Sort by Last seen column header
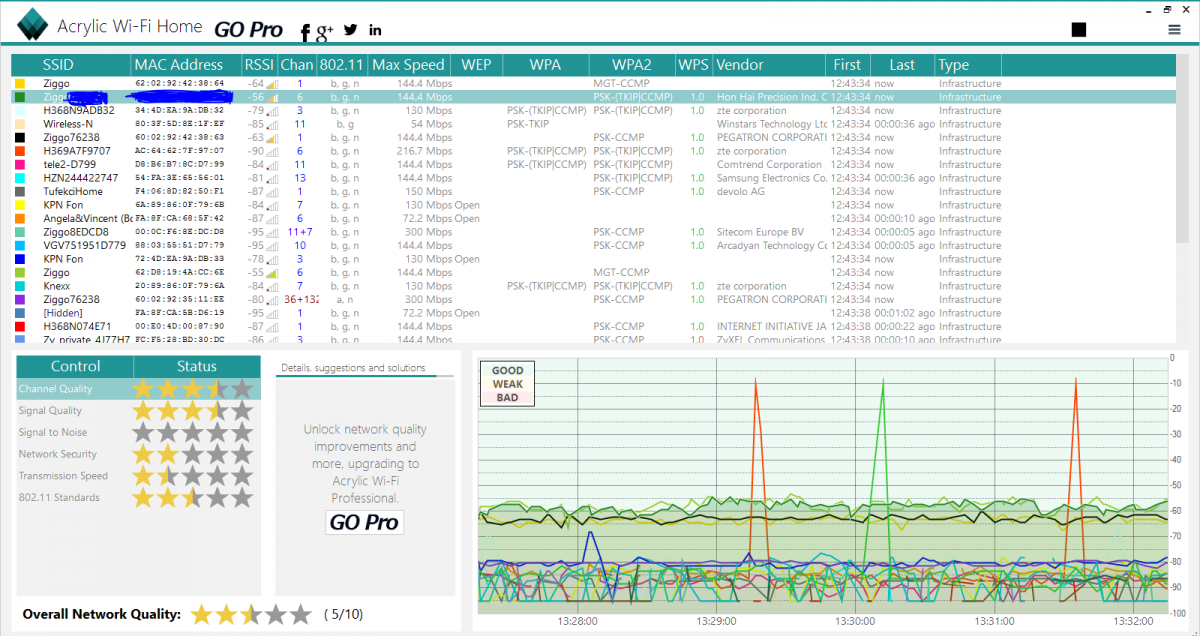The width and height of the screenshot is (1200, 636). [902, 65]
